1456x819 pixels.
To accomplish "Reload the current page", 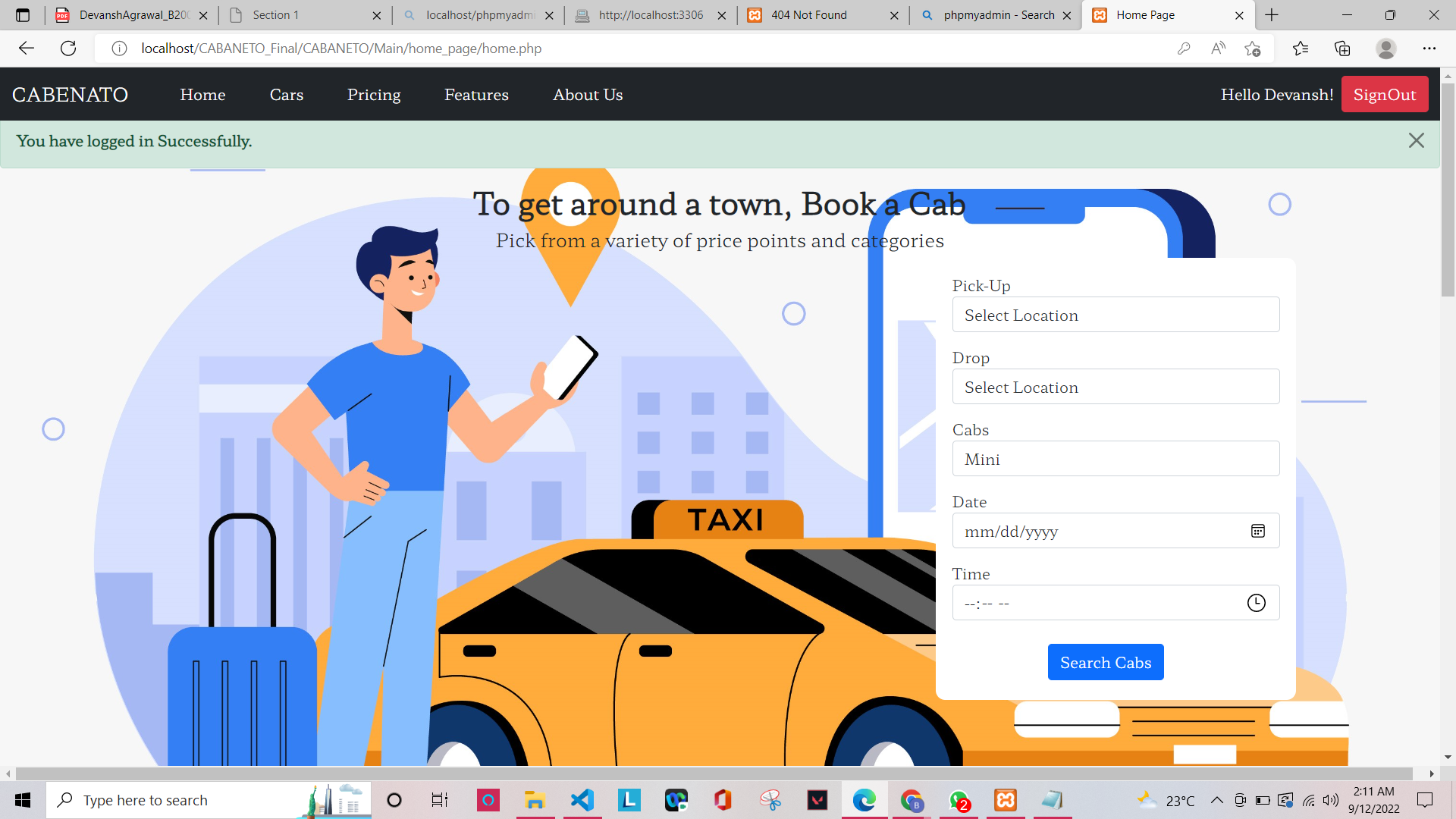I will pos(68,48).
